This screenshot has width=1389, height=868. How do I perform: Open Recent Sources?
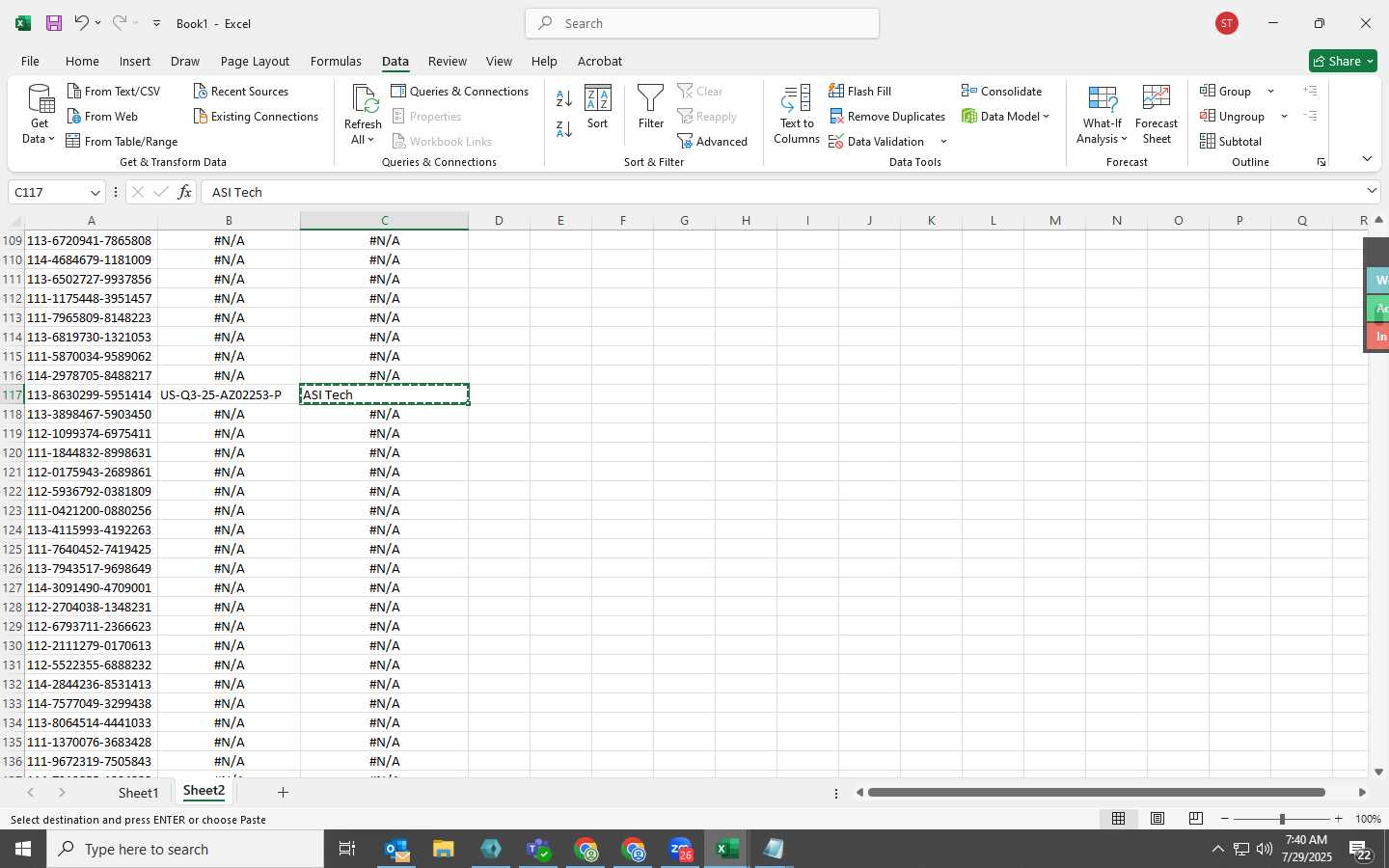coord(241,91)
